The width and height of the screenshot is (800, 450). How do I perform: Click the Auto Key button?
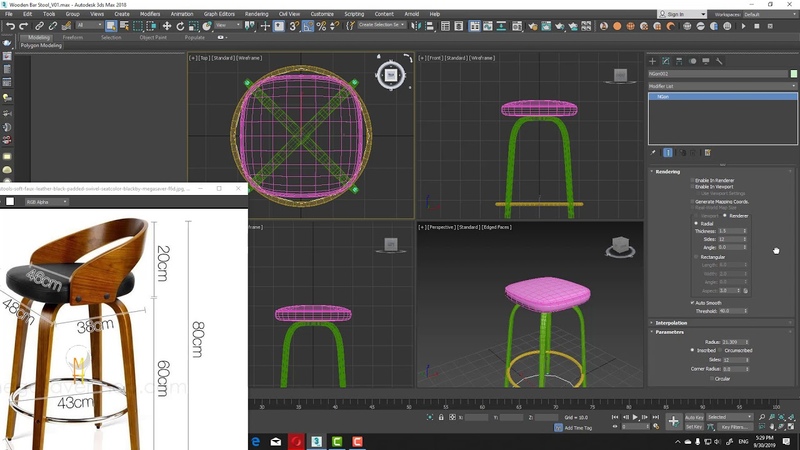click(x=693, y=417)
